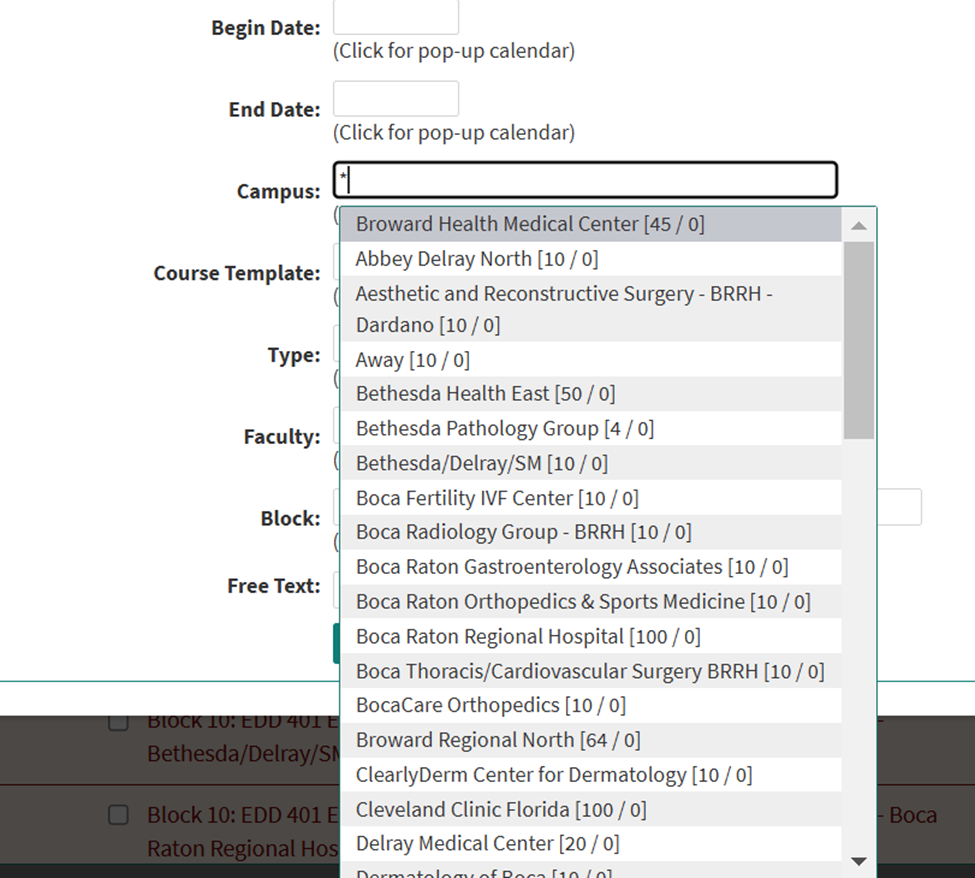Choose Boca Raton Regional Hospital
The height and width of the screenshot is (878, 975).
[591, 637]
